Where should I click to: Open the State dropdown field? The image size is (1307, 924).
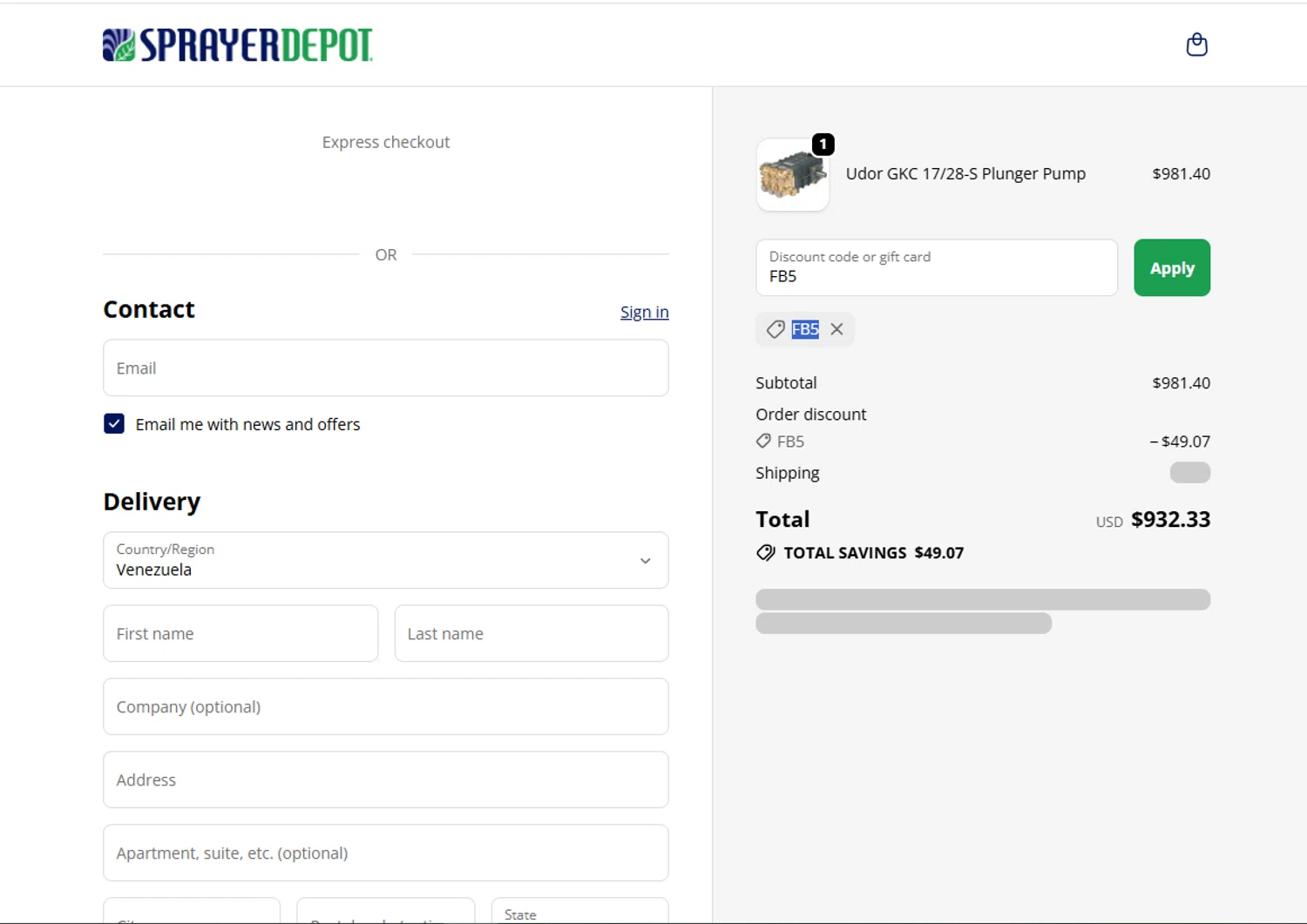(x=579, y=910)
